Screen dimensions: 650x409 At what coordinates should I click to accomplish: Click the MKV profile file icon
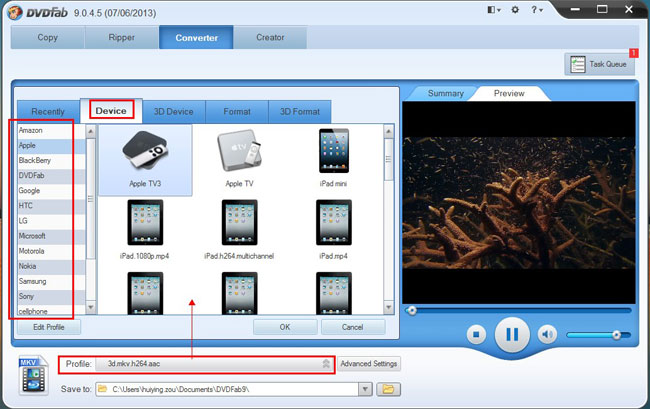tap(33, 375)
